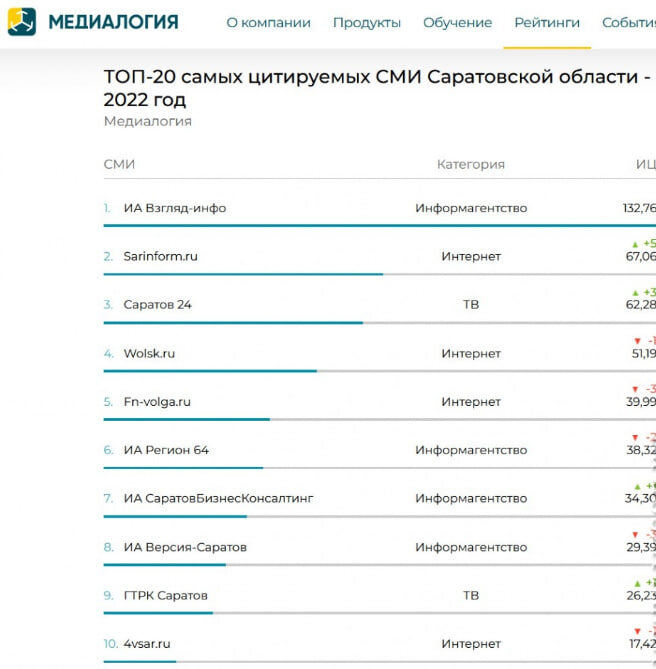Screen dimensions: 656x669
Task: Click the red down arrow for Fn-volga.ru
Action: (x=635, y=389)
